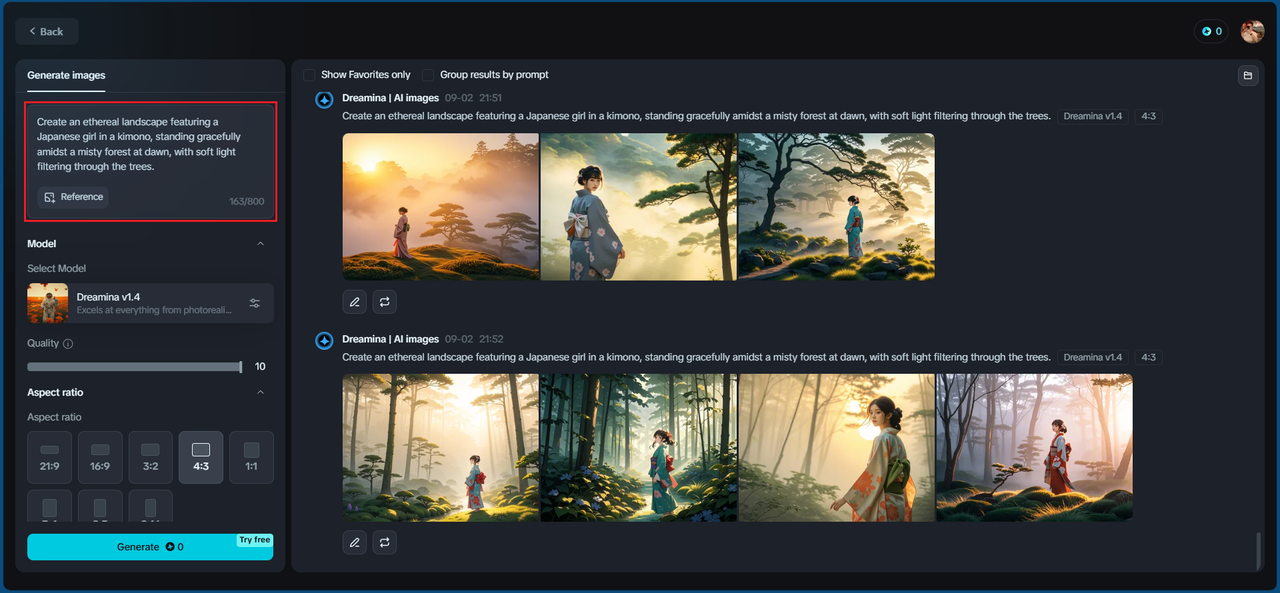Click Dreamina v1.4 tag on 21:51 result
The image size is (1280, 593).
click(1092, 116)
